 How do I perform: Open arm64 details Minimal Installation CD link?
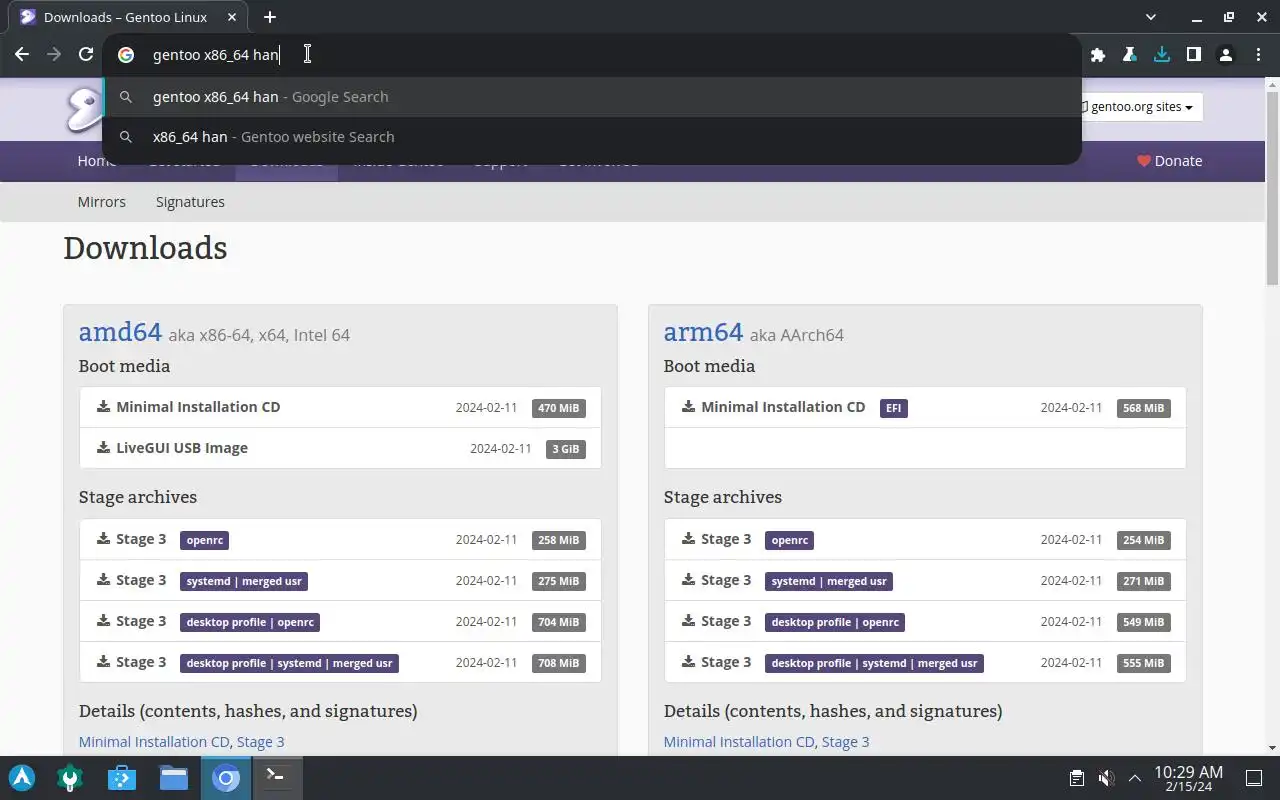pyautogui.click(x=739, y=742)
